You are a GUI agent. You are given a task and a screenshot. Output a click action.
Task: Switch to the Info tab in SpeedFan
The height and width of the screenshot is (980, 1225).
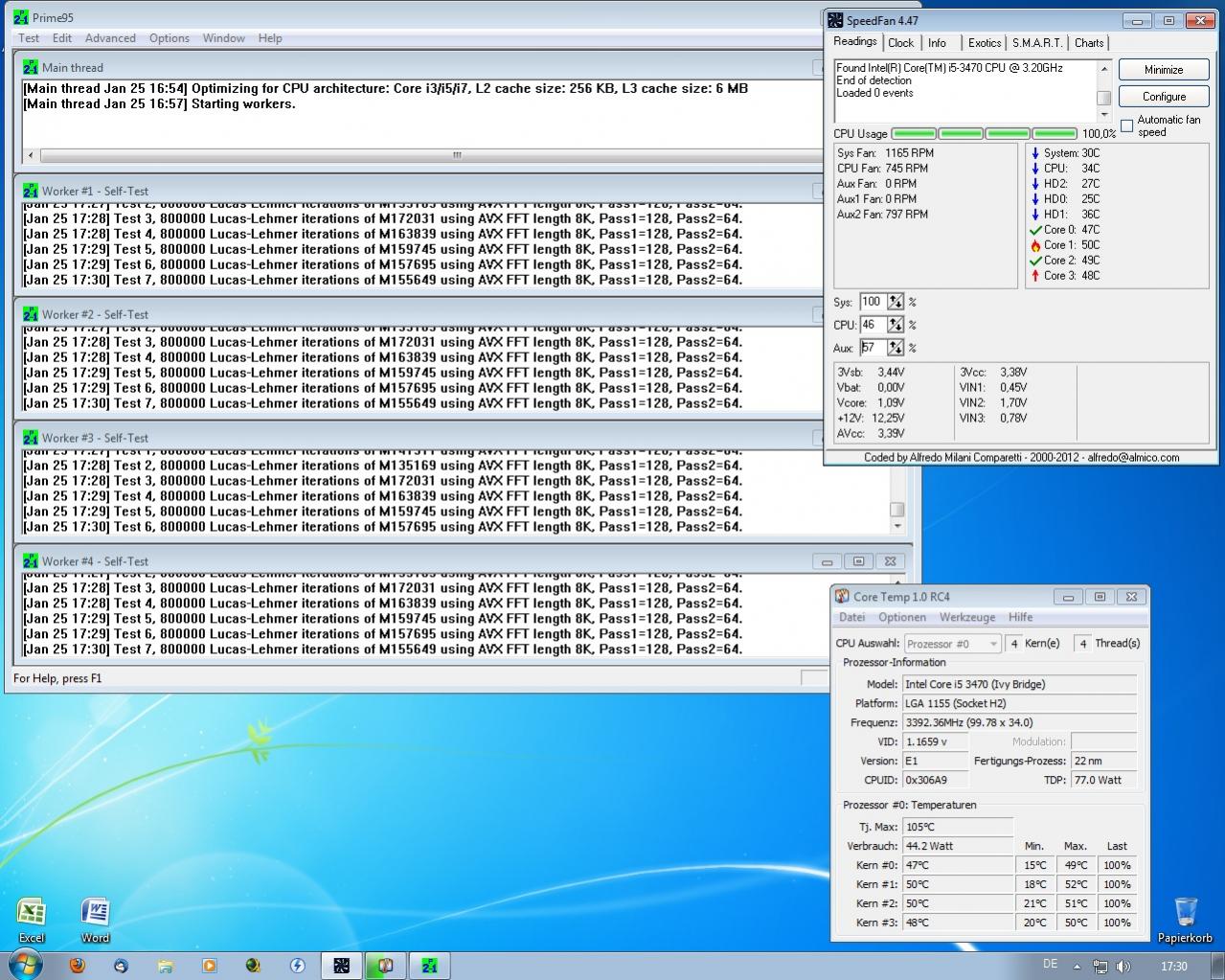tap(937, 43)
